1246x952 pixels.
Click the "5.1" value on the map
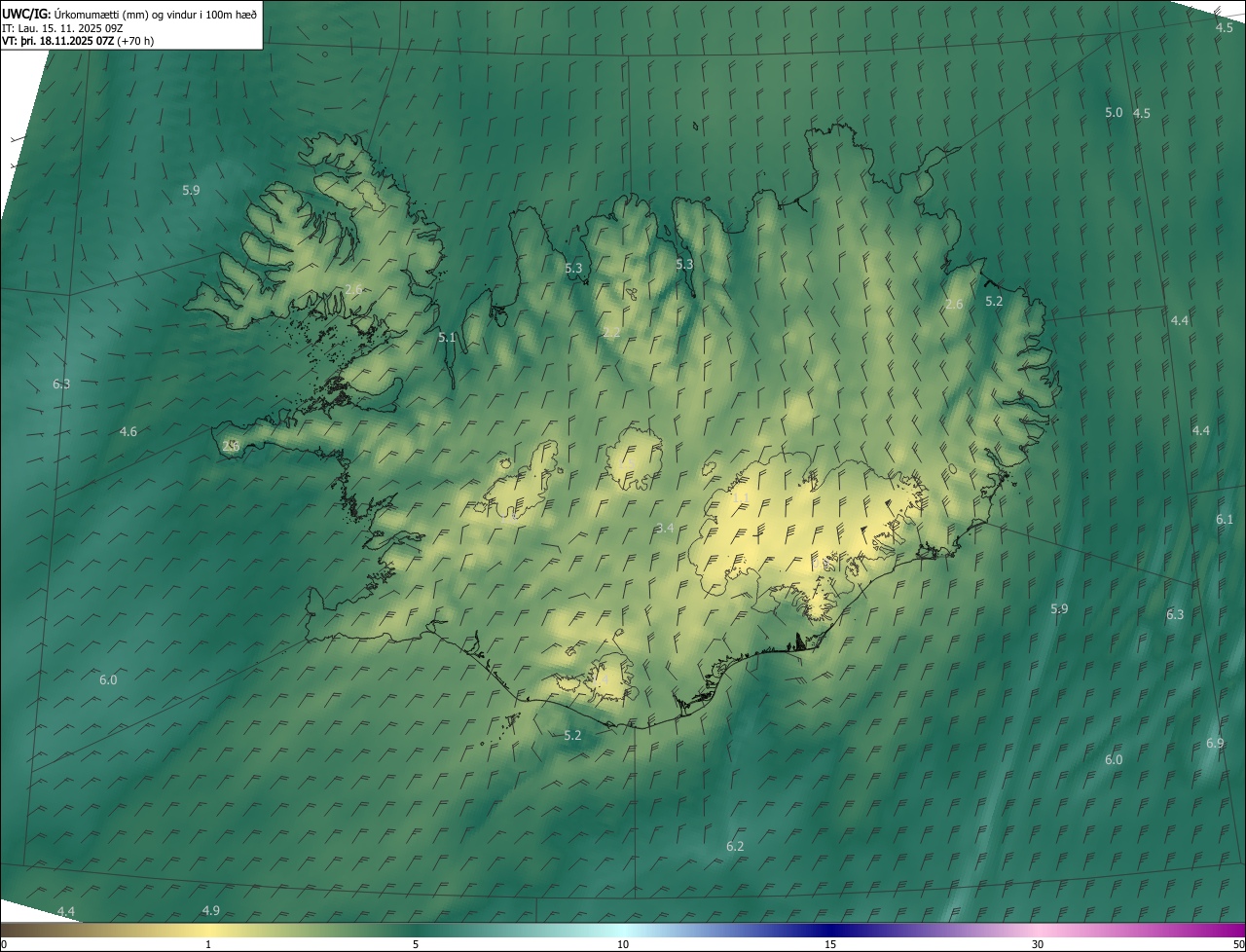click(x=447, y=338)
